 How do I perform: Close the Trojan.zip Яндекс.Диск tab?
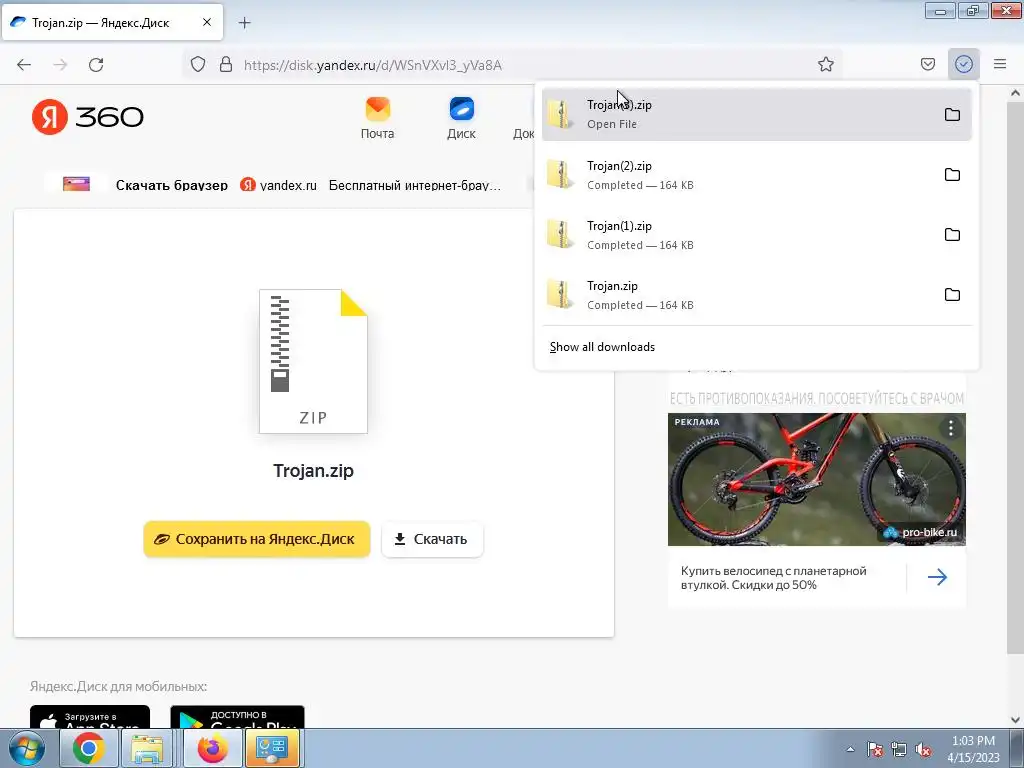tap(206, 22)
